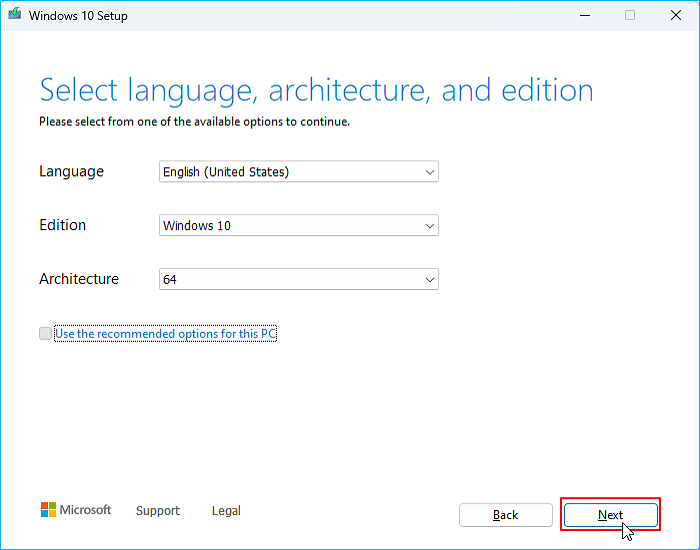
Task: Click the Language field label
Action: (71, 172)
